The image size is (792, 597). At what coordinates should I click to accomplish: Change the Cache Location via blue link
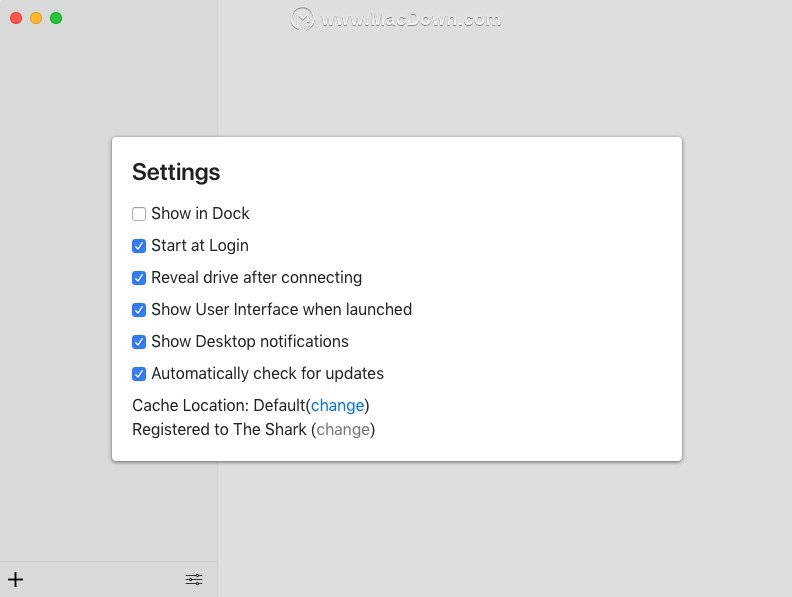(x=337, y=406)
